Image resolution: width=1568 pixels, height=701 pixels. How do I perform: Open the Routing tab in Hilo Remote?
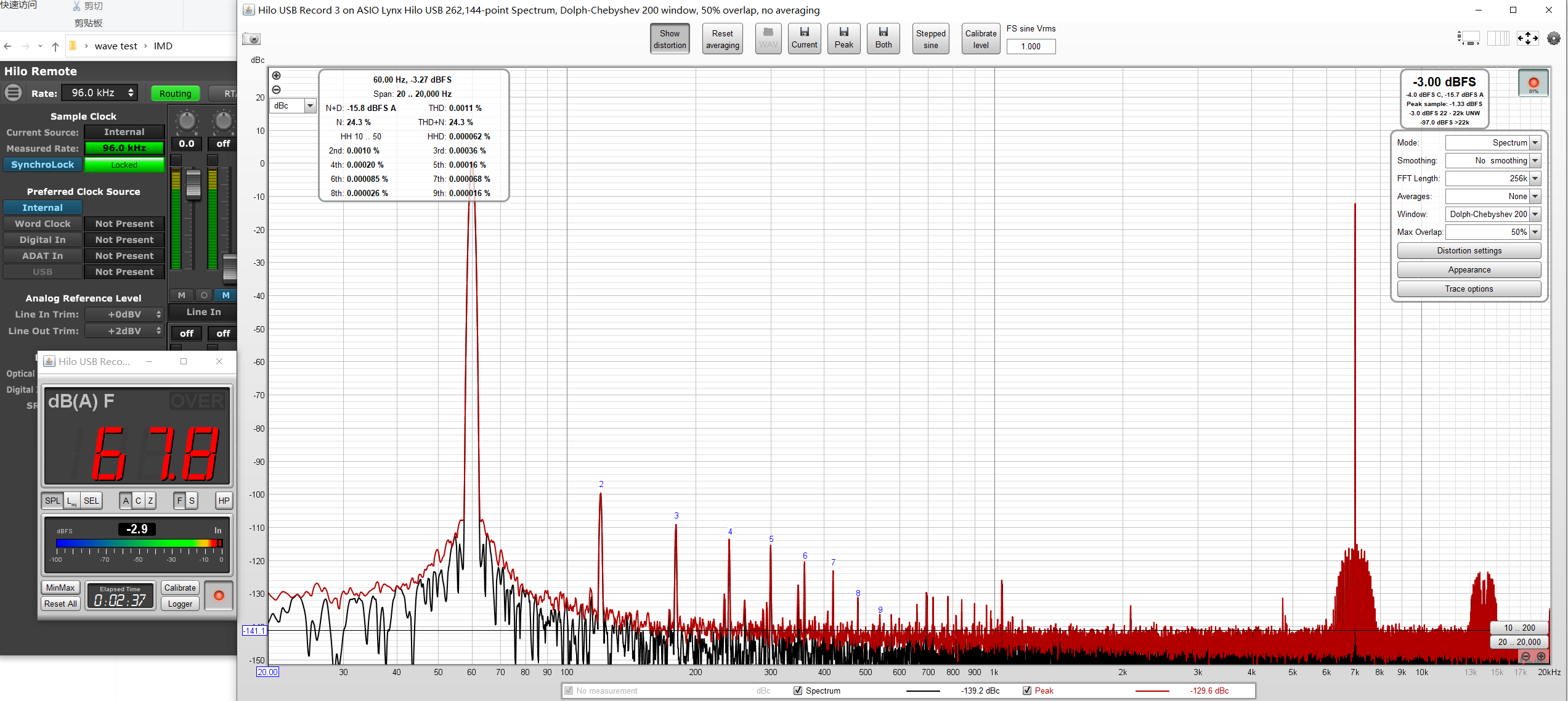click(x=176, y=94)
